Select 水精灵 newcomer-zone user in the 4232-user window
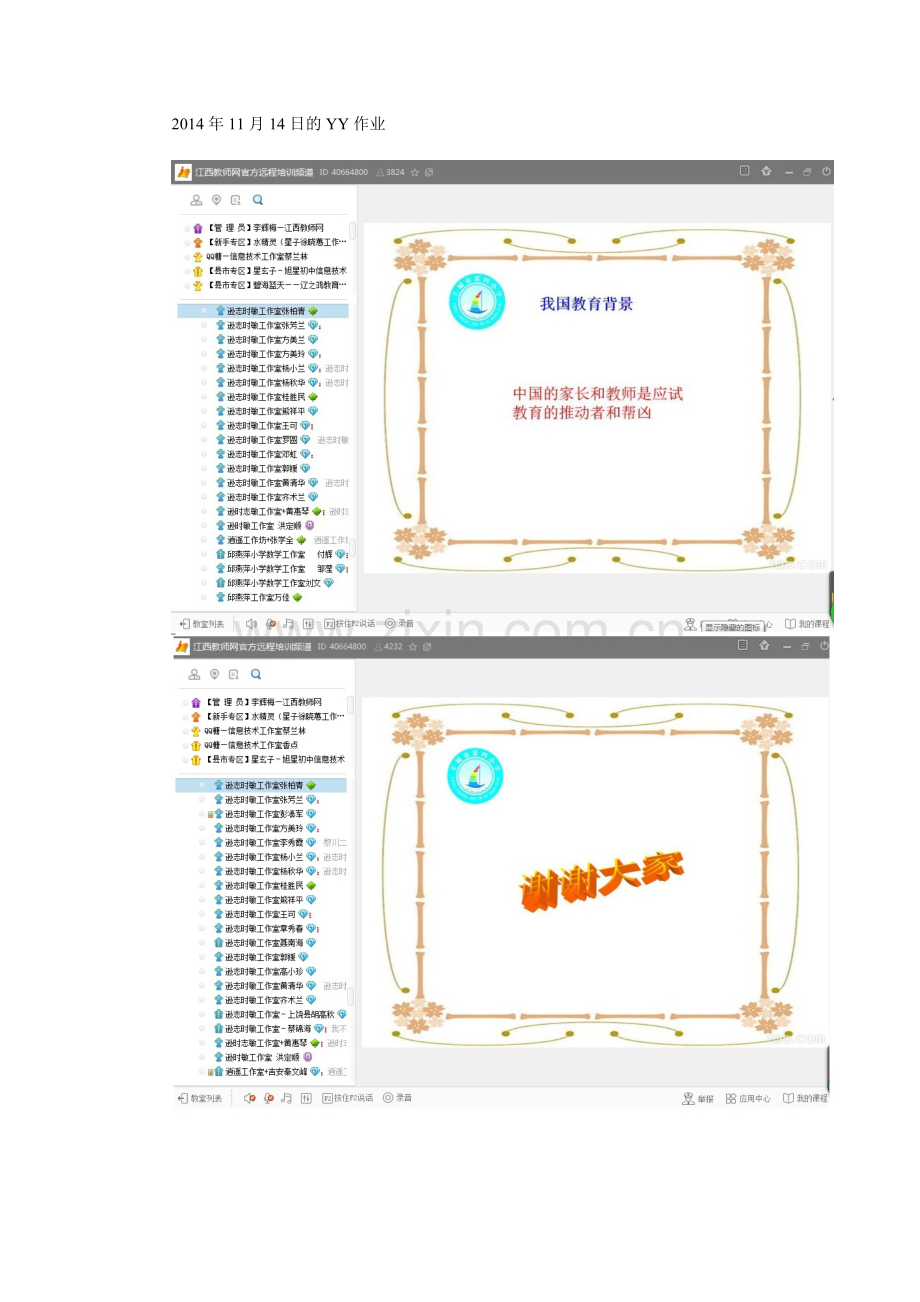 (268, 717)
